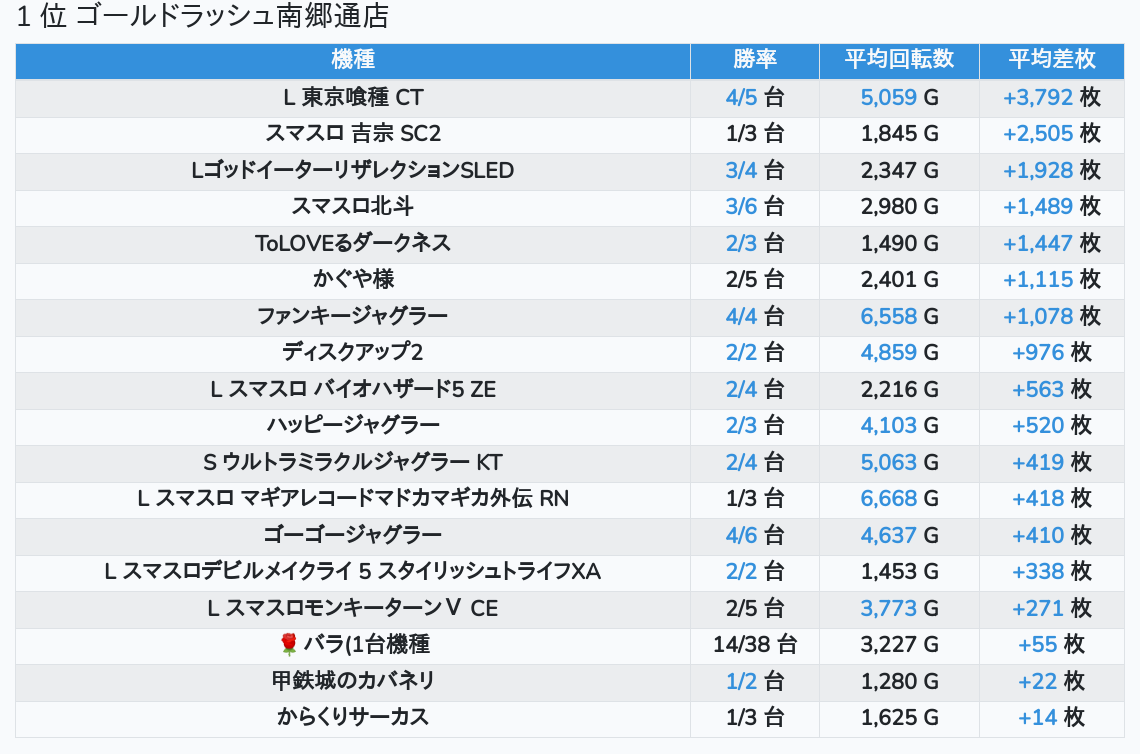Screen dimensions: 1140x754
Task: Click the ゴーゴージャグラー machine name
Action: [353, 535]
